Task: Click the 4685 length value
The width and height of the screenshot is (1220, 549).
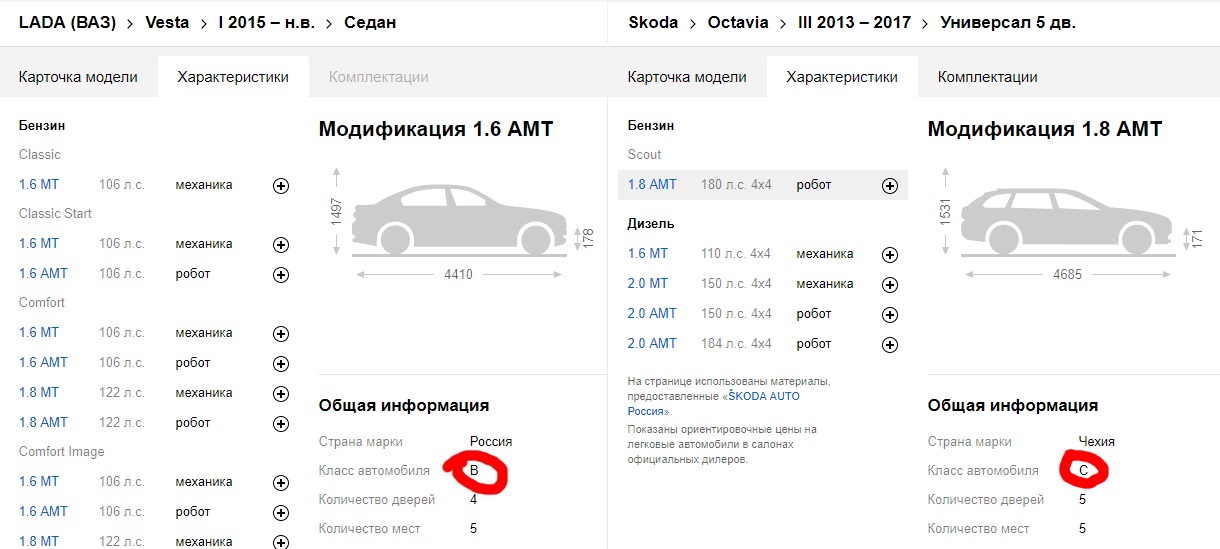Action: 1068,274
